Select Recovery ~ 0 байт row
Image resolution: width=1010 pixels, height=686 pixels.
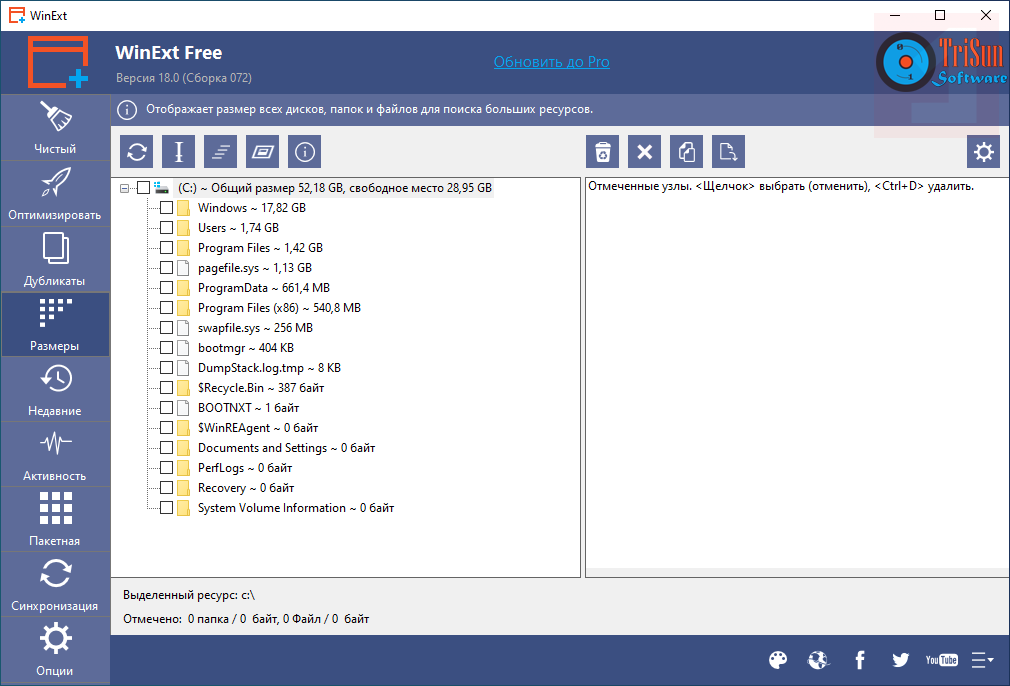pos(246,488)
